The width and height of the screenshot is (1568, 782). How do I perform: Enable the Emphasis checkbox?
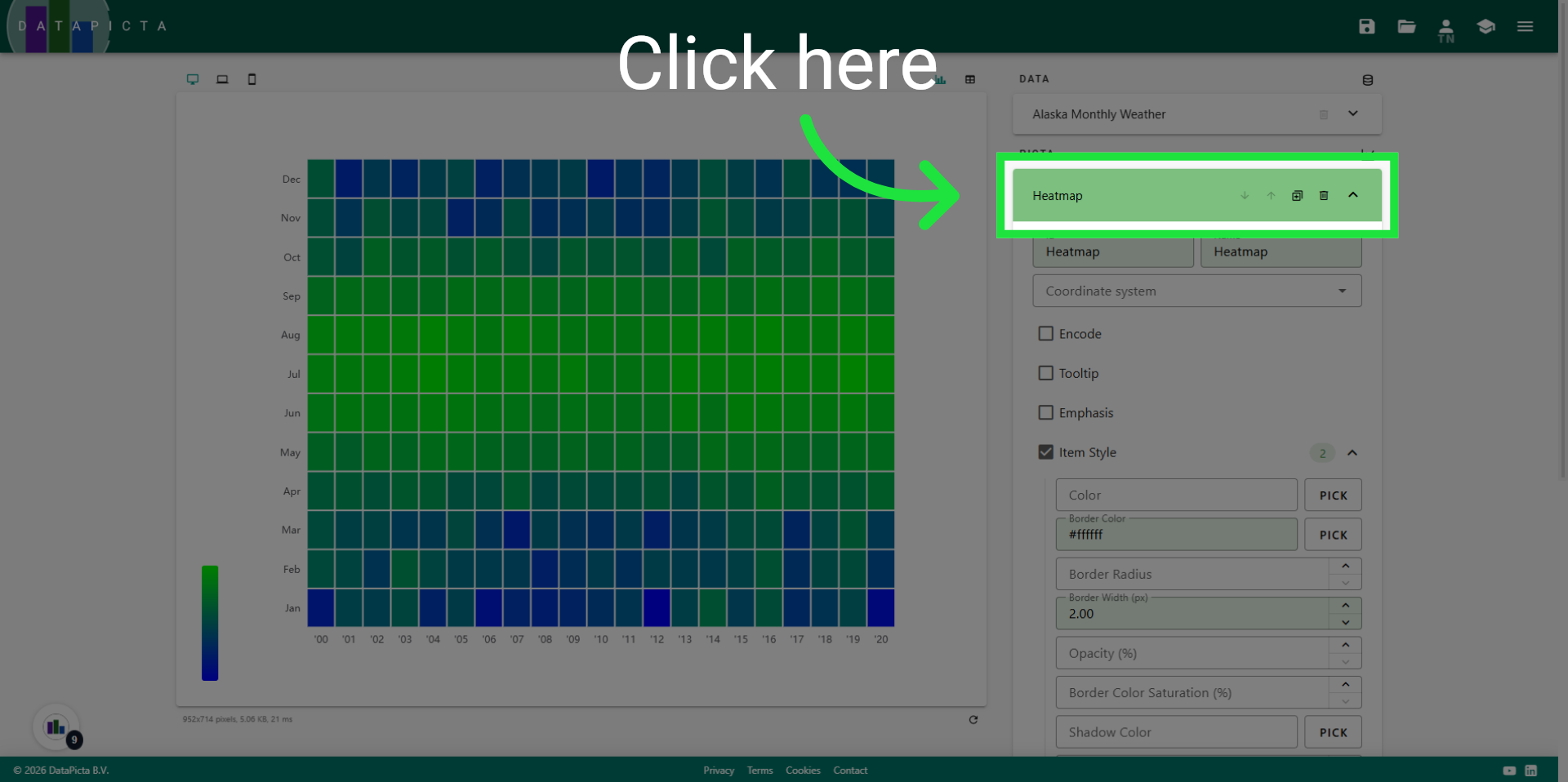[x=1045, y=412]
